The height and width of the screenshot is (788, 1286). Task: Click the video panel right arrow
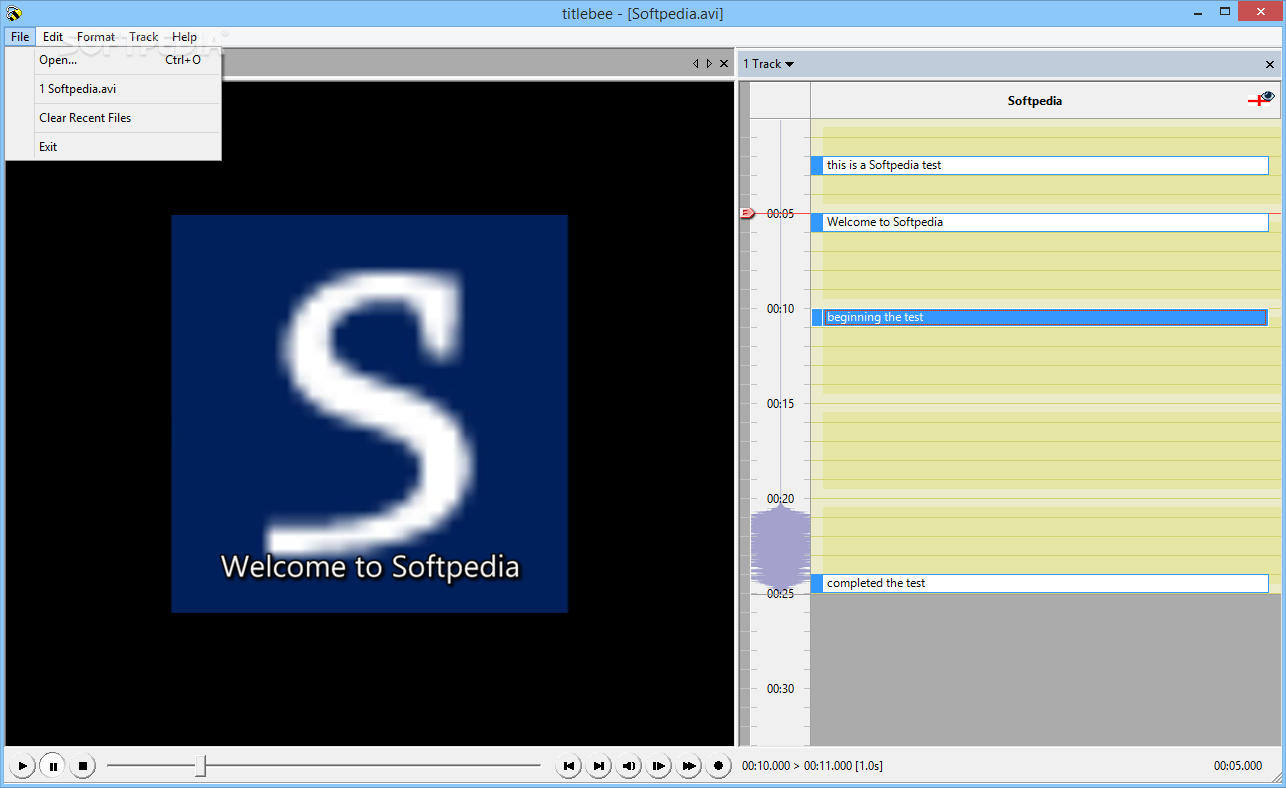pos(709,64)
